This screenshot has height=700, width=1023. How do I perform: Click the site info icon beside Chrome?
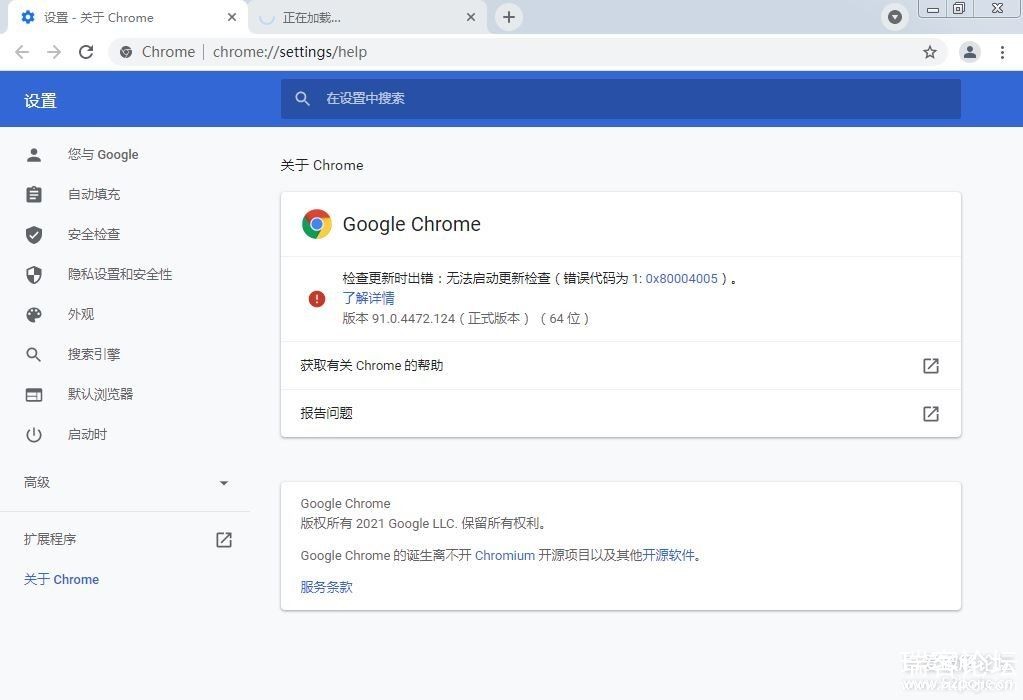[126, 52]
